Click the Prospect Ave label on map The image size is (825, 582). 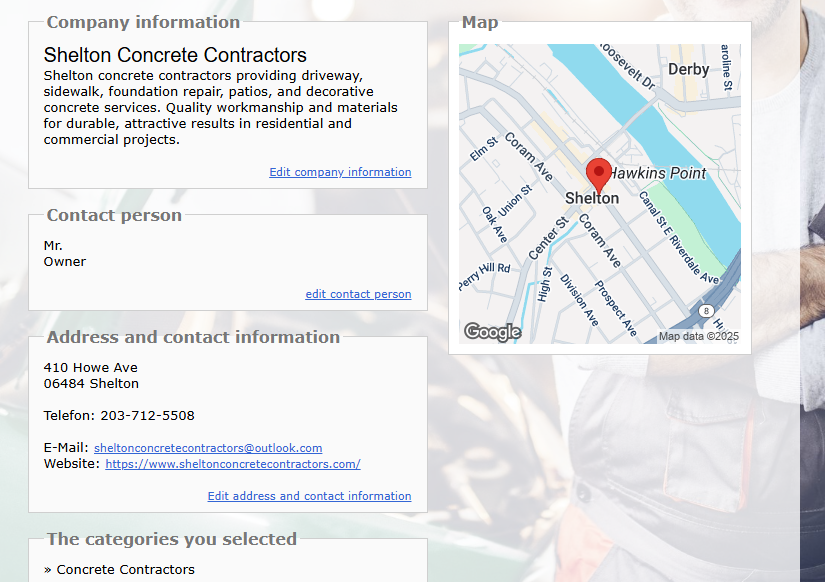pos(616,308)
